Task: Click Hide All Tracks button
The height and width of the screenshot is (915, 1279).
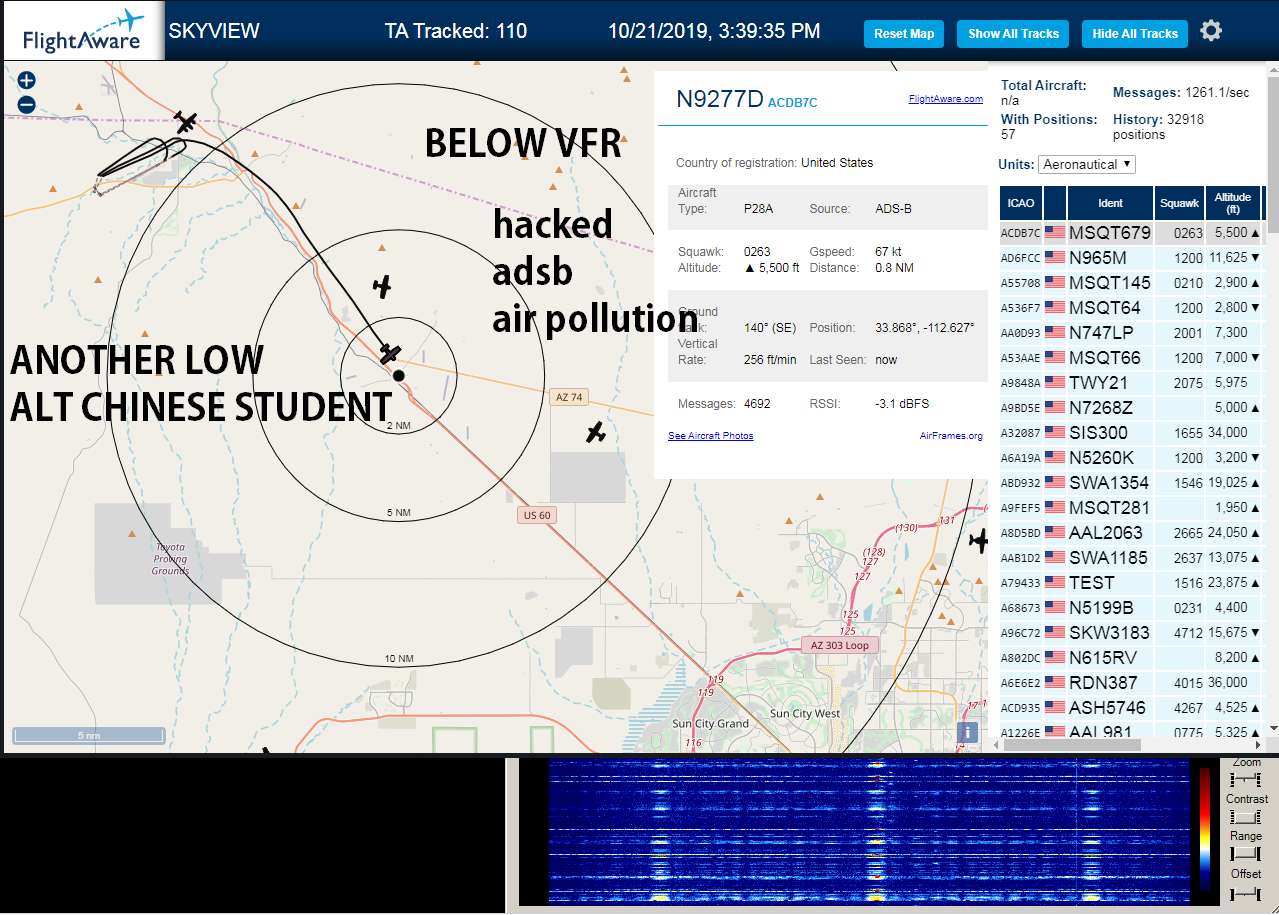Action: coord(1135,34)
